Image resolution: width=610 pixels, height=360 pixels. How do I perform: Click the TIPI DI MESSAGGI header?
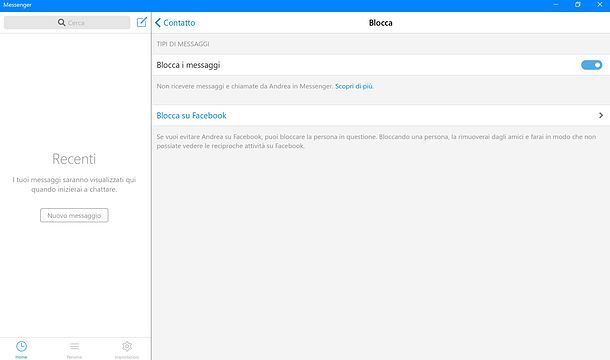point(183,44)
